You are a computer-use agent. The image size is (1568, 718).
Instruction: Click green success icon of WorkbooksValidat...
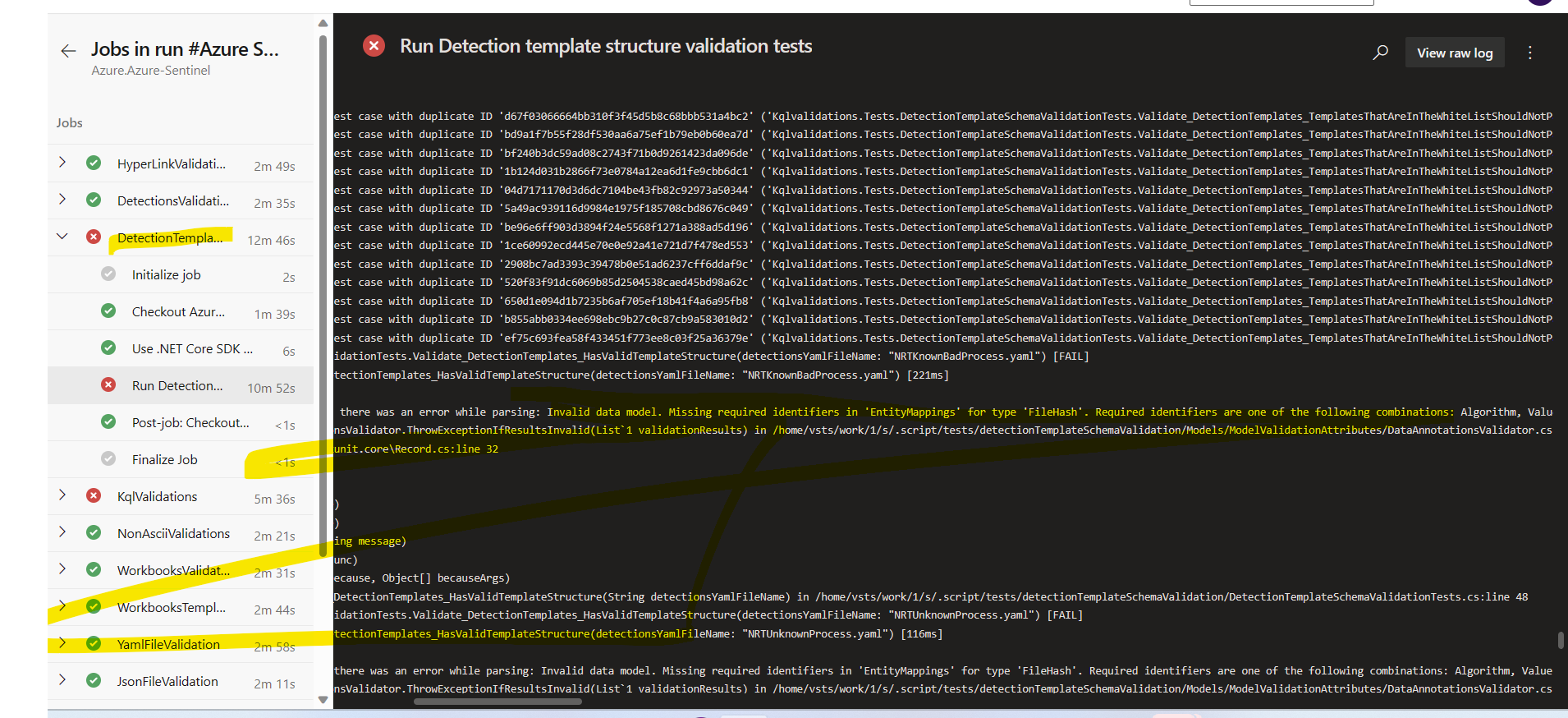click(94, 569)
